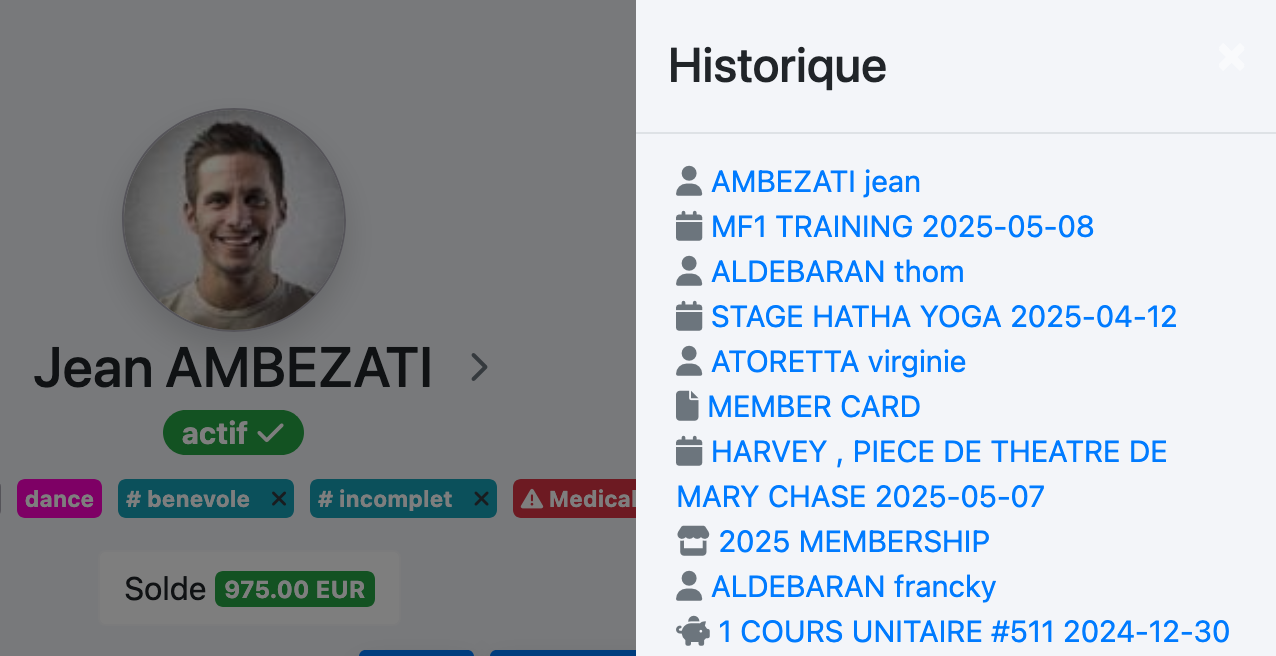Click the green 975.00 EUR balance badge
The image size is (1276, 656).
tap(295, 589)
